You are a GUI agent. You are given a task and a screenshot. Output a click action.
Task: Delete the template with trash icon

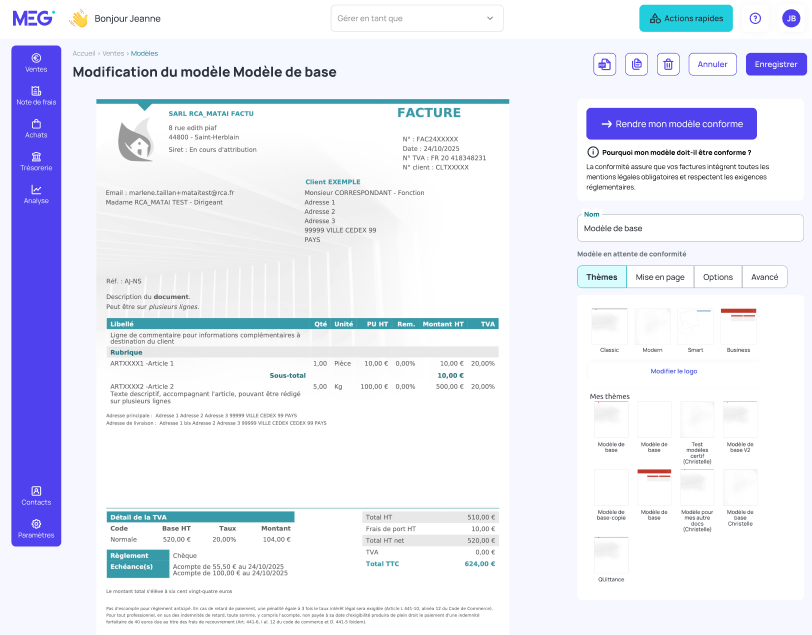669,64
